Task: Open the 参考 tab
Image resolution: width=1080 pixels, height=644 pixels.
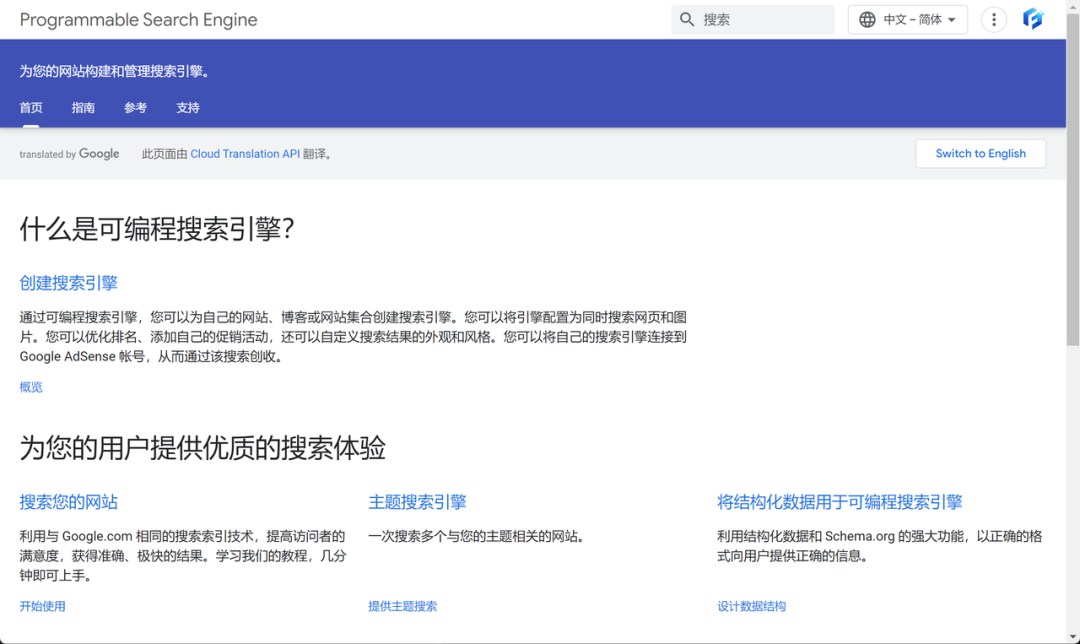Action: pos(136,107)
